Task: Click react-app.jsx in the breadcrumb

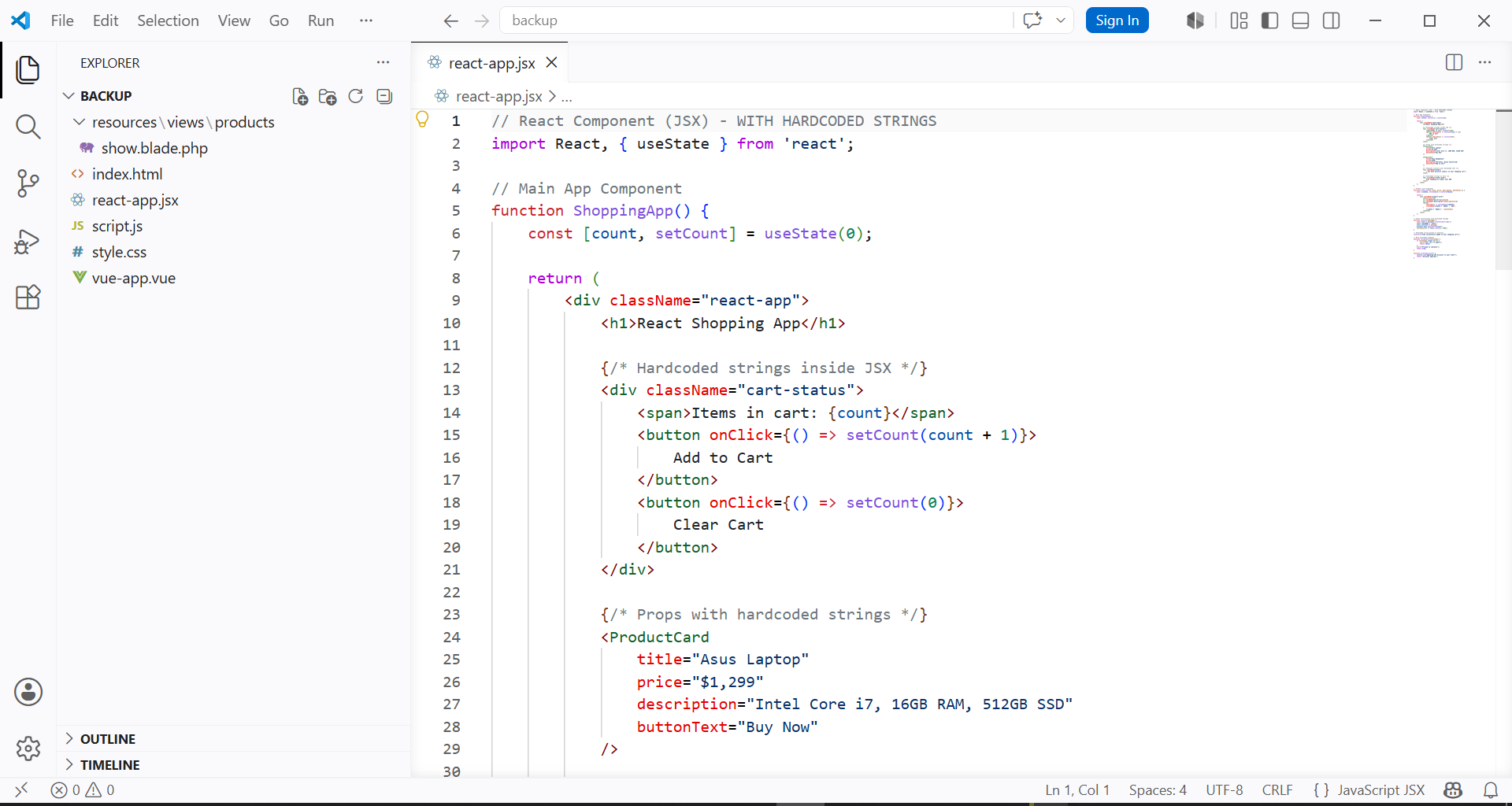Action: pyautogui.click(x=498, y=96)
